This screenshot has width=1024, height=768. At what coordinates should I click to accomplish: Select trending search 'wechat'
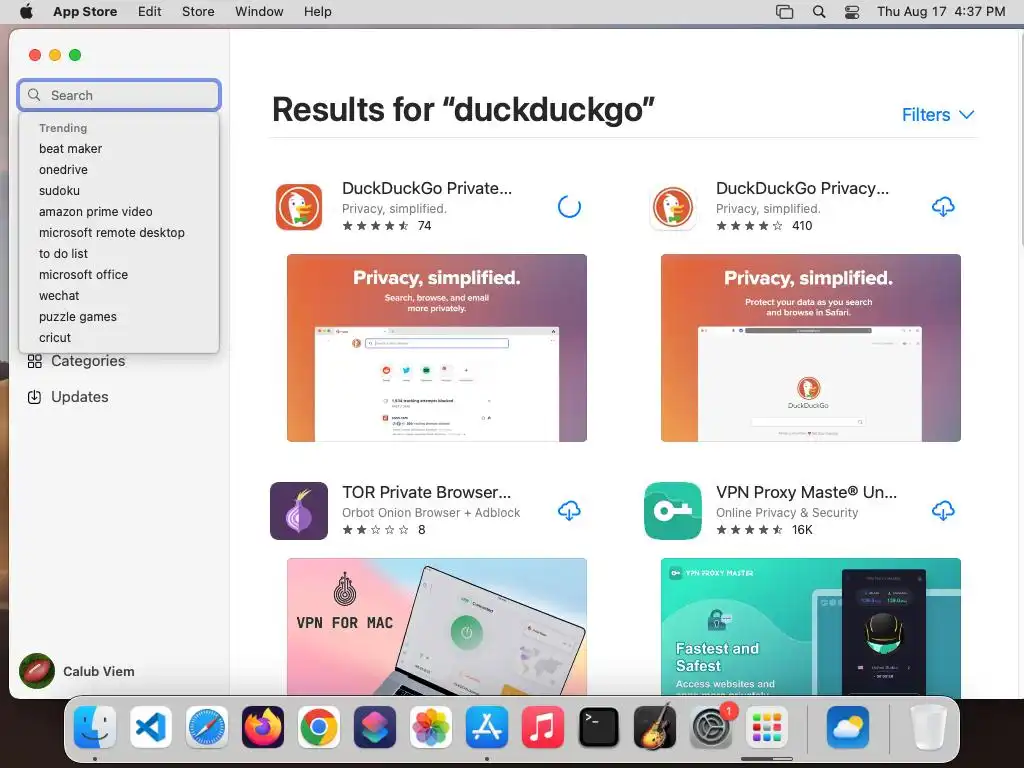59,296
